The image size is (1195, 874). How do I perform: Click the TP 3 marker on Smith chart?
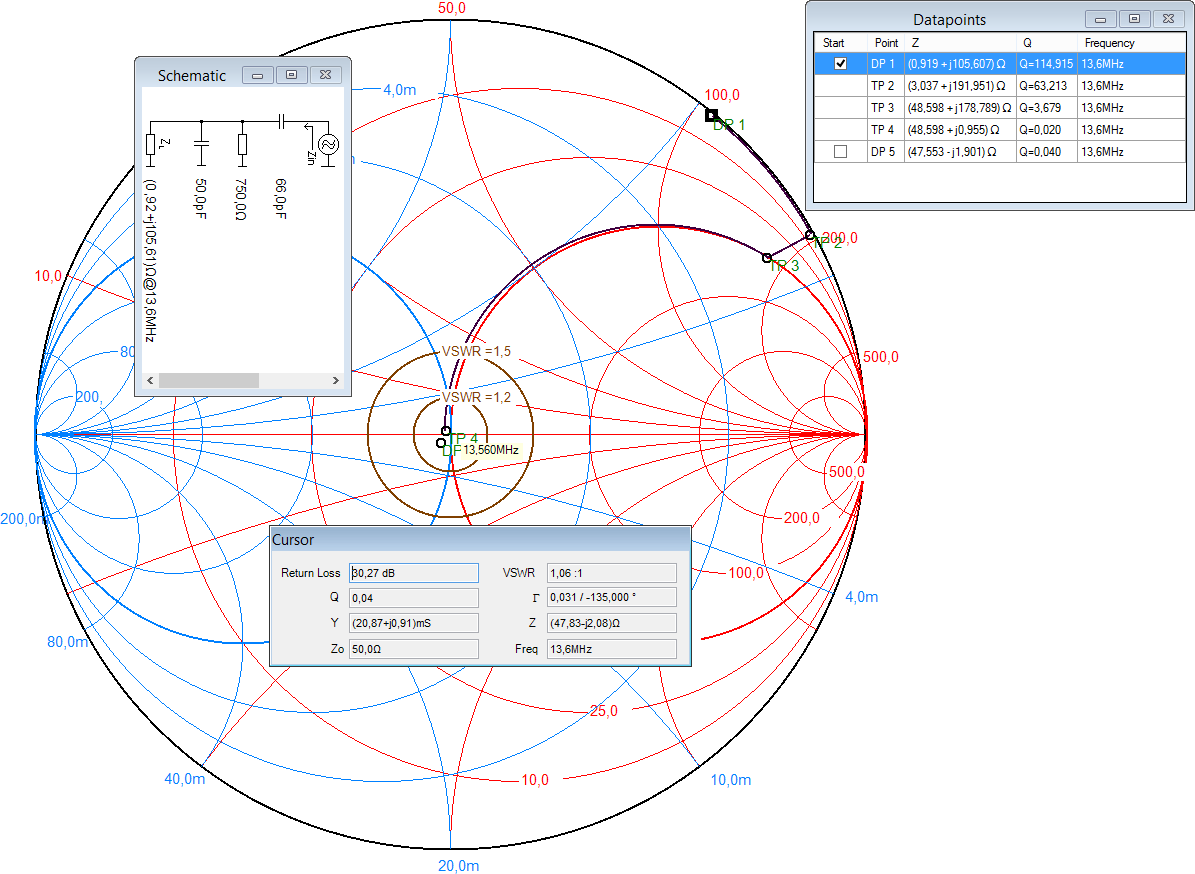click(x=767, y=258)
